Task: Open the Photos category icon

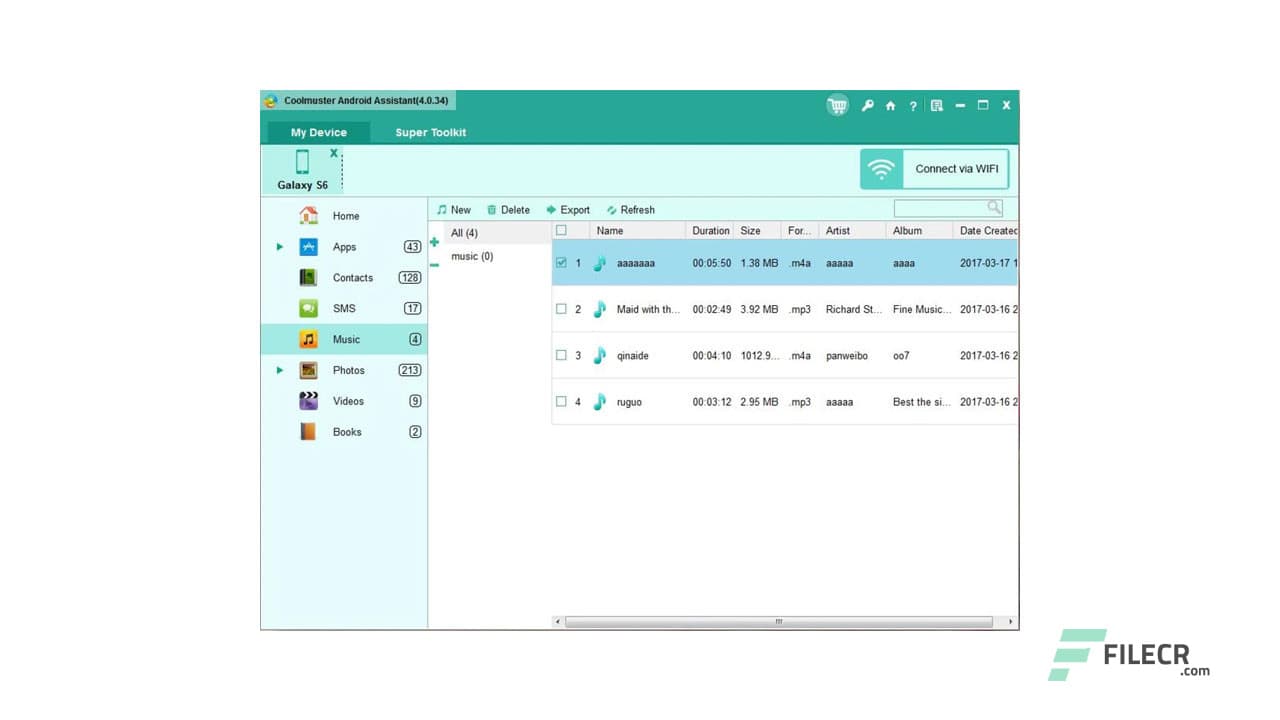Action: (x=308, y=370)
